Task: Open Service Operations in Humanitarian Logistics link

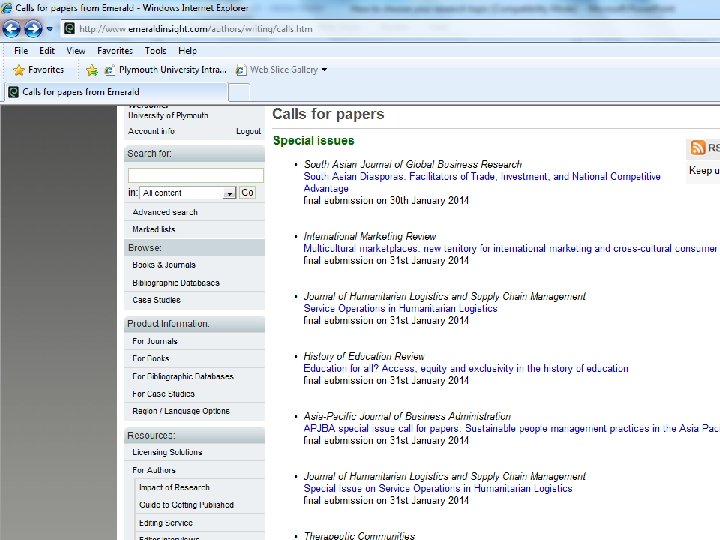Action: [400, 309]
